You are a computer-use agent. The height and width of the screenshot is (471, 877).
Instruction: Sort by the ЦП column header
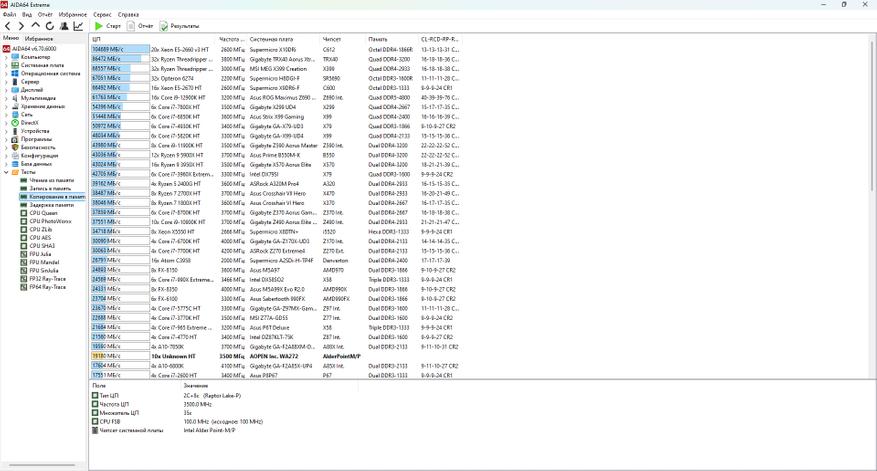pyautogui.click(x=153, y=39)
